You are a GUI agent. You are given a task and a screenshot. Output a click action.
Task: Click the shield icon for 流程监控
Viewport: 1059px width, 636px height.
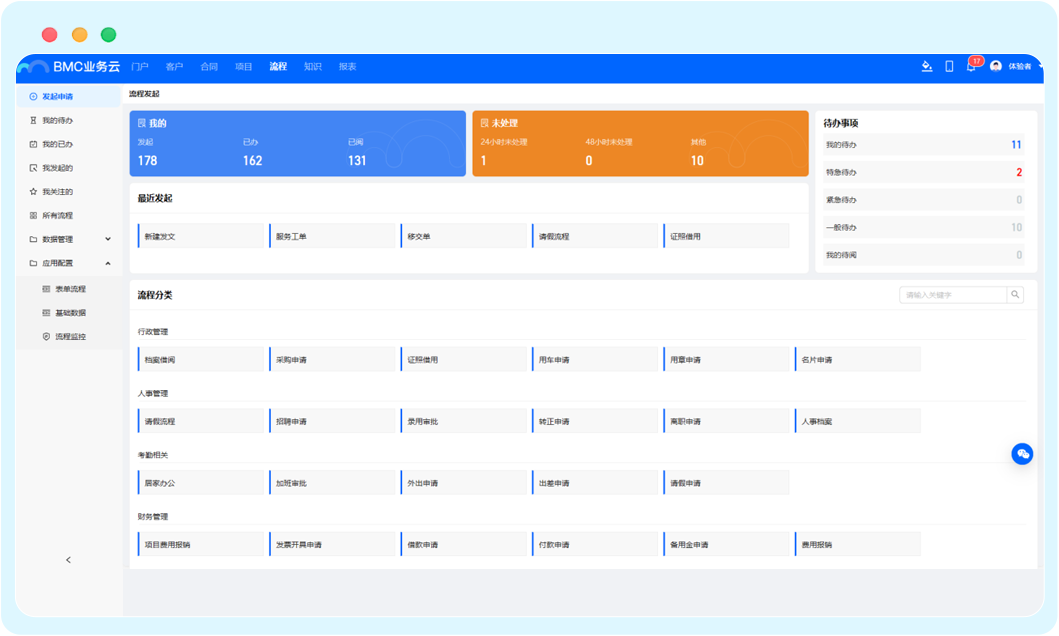46,337
